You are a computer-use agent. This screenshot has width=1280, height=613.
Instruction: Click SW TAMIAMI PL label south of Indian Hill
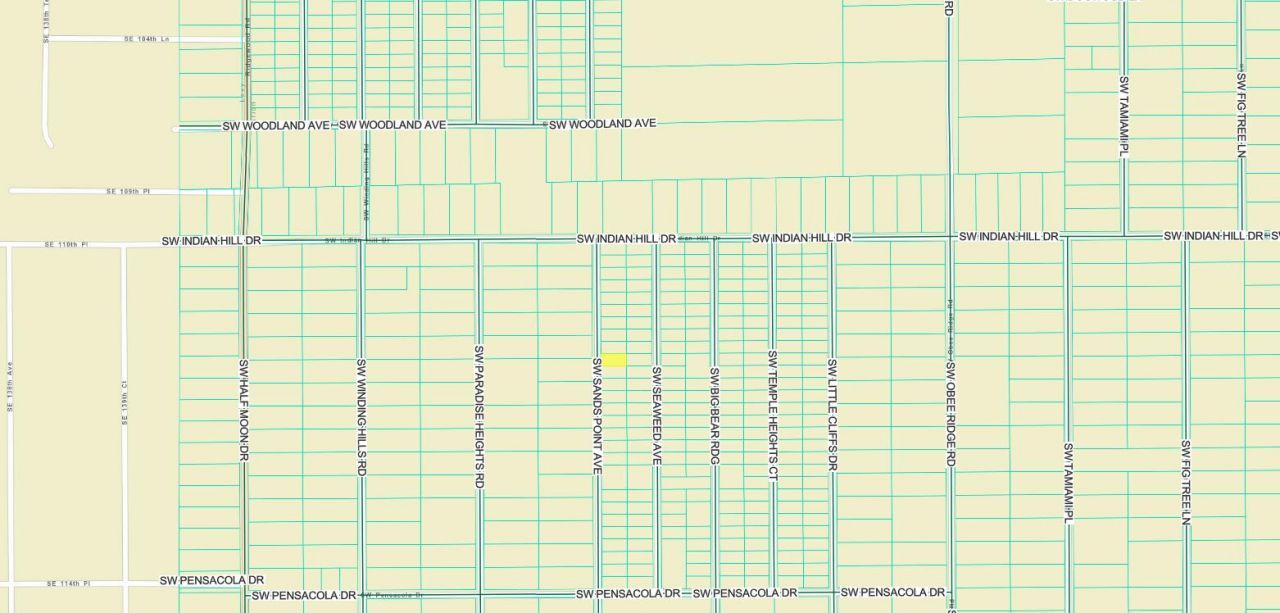pyautogui.click(x=1068, y=483)
